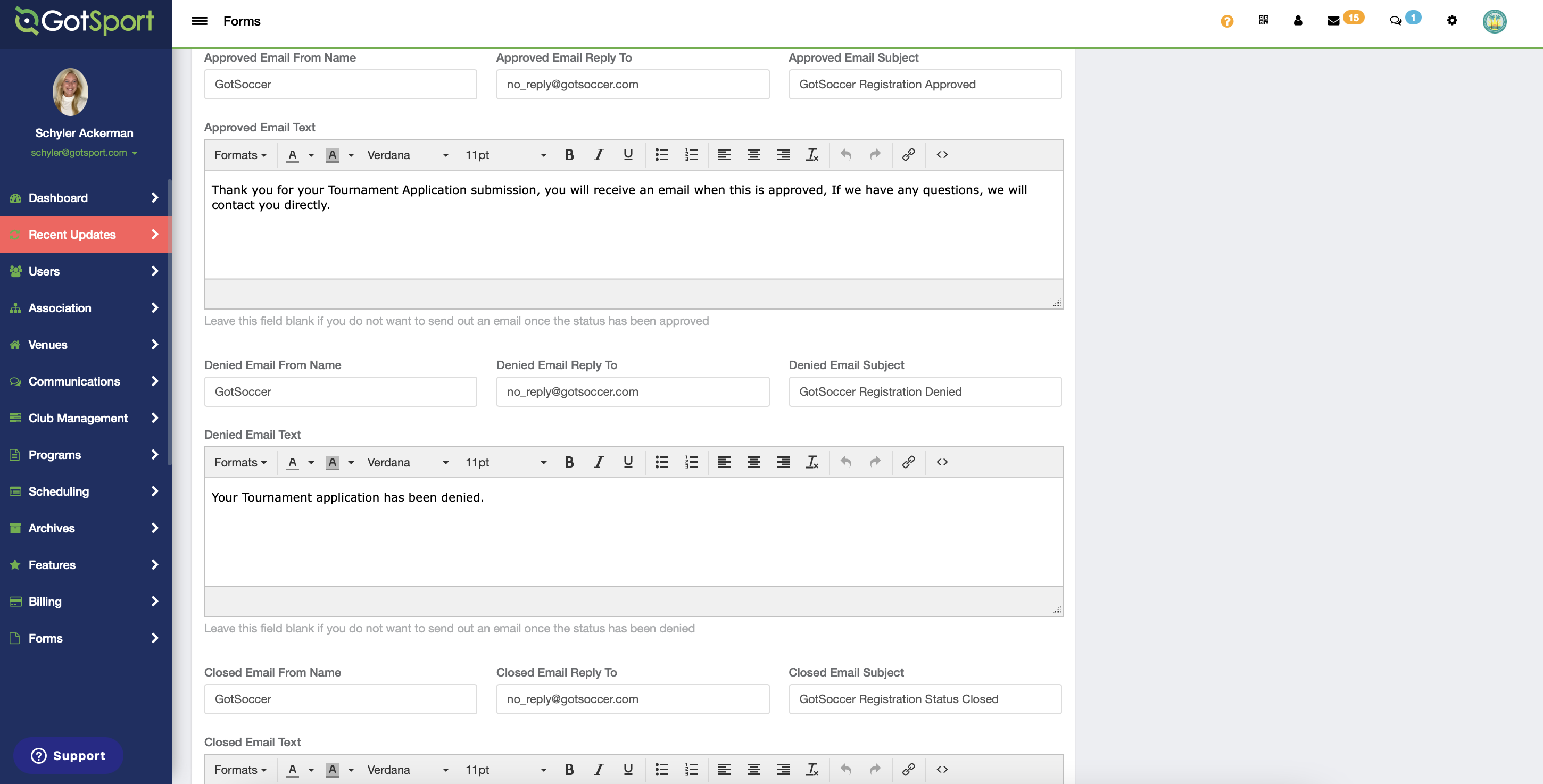Open source code view in Approved Email Text editor

click(x=942, y=155)
